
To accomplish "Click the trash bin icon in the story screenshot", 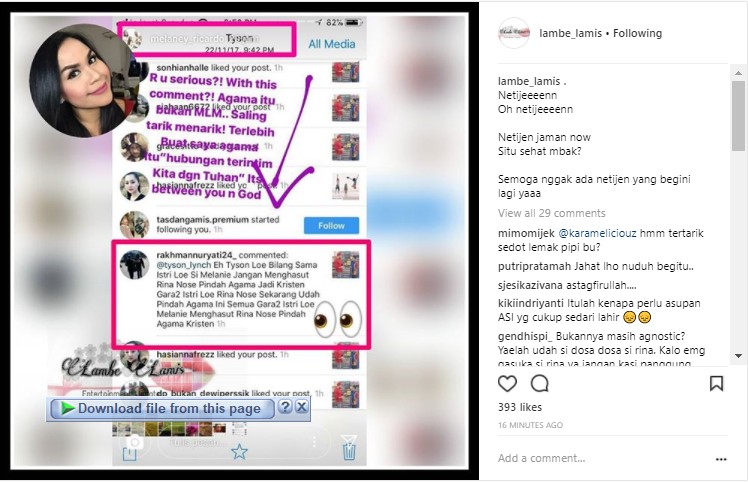I will pos(349,448).
